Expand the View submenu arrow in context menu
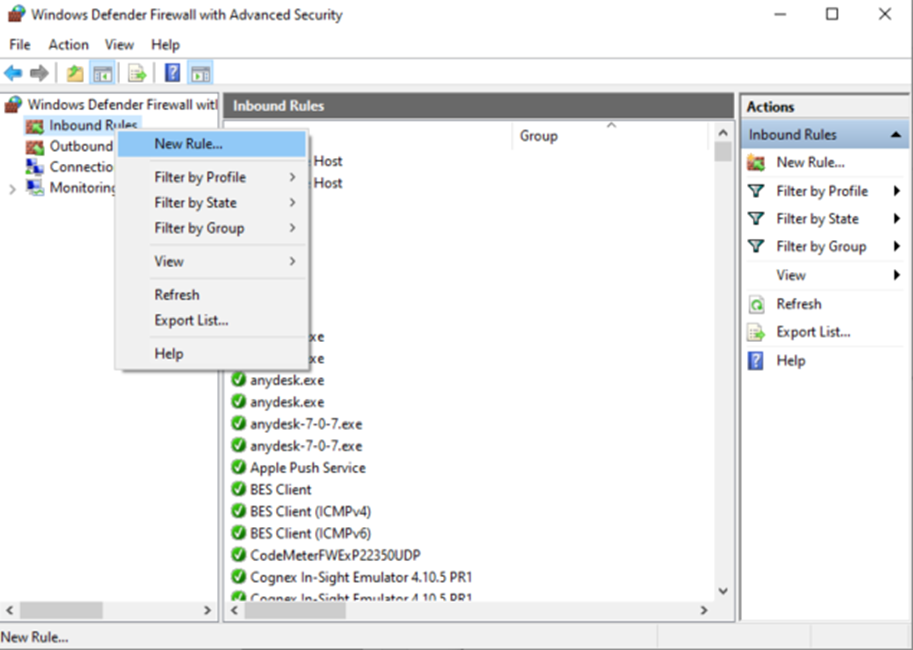 pyautogui.click(x=292, y=262)
